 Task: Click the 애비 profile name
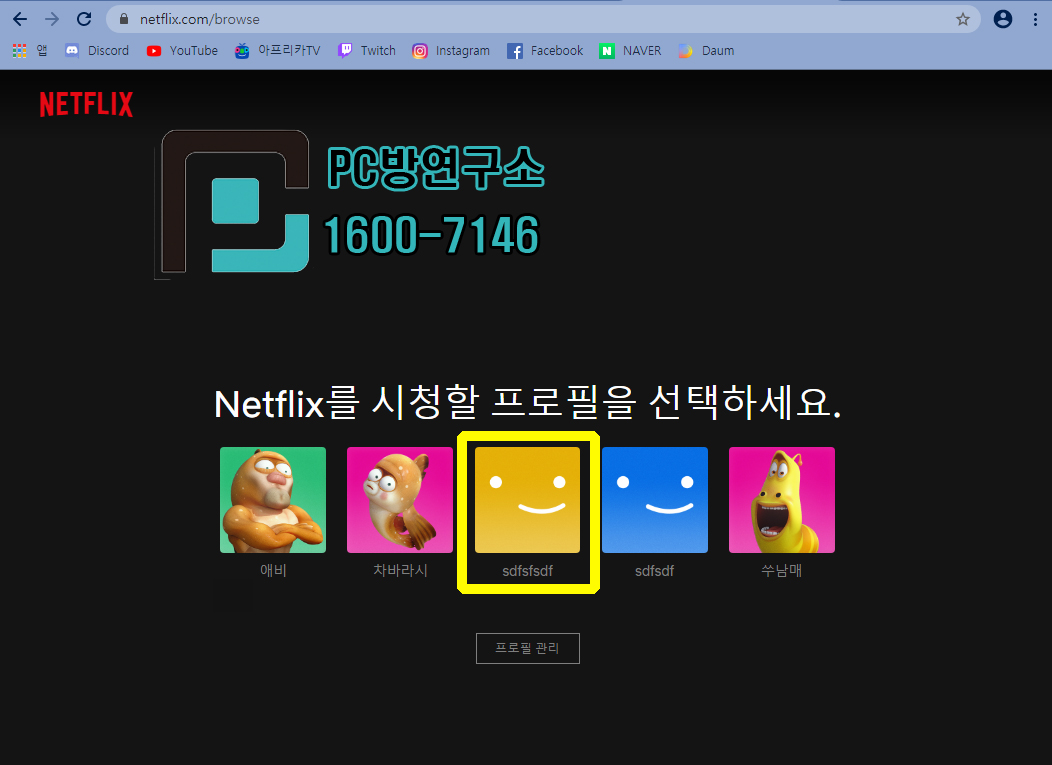click(x=273, y=570)
